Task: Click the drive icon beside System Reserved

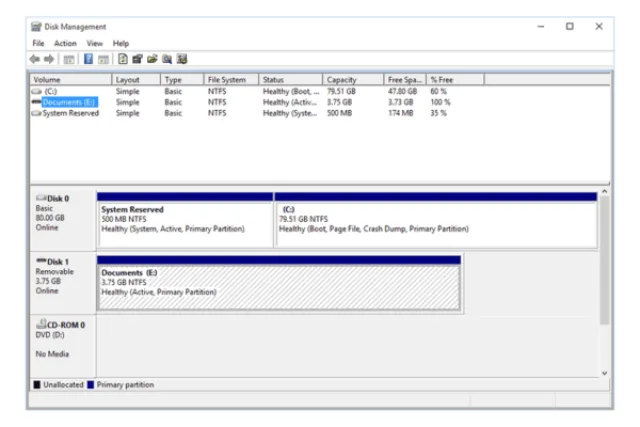Action: [x=37, y=113]
